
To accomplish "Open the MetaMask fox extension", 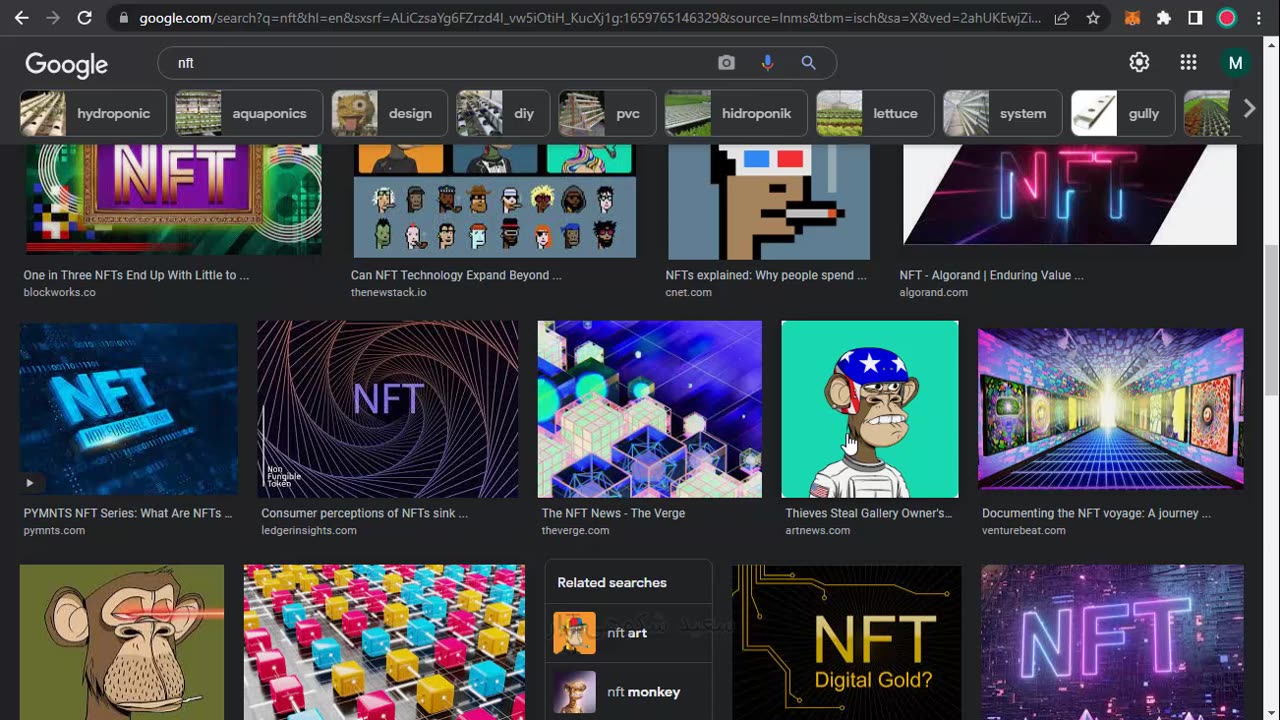I will [x=1132, y=18].
